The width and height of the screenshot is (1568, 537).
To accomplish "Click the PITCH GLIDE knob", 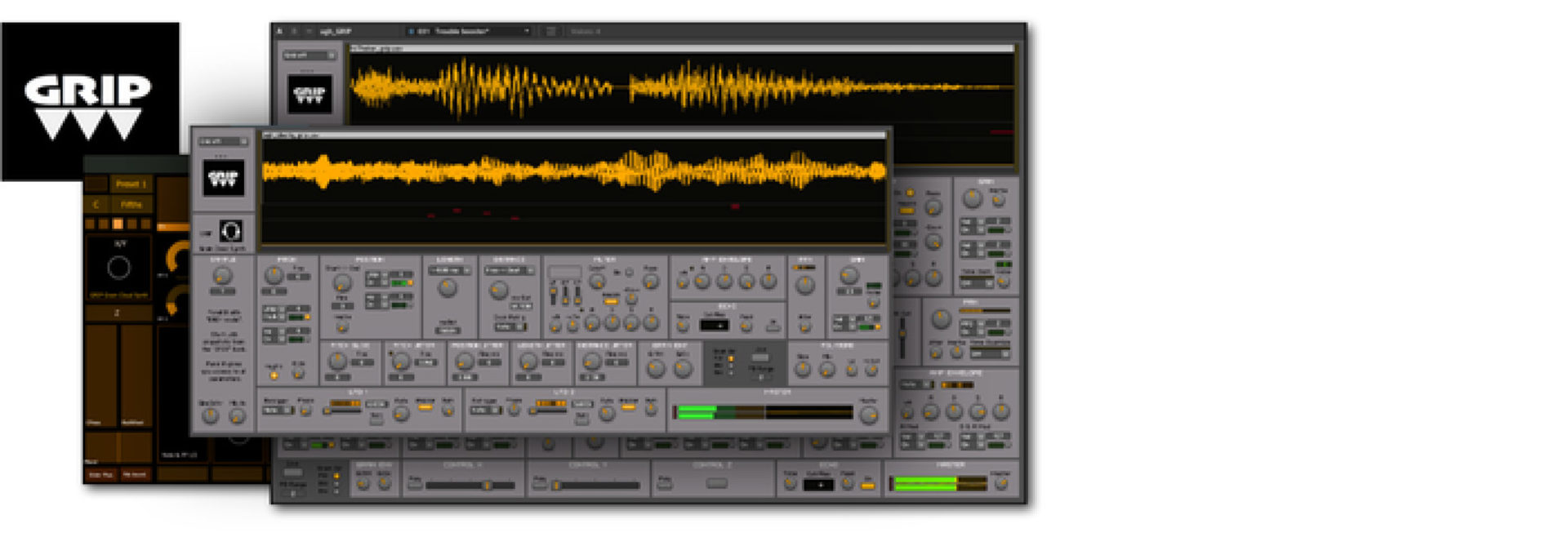I will pos(337,362).
